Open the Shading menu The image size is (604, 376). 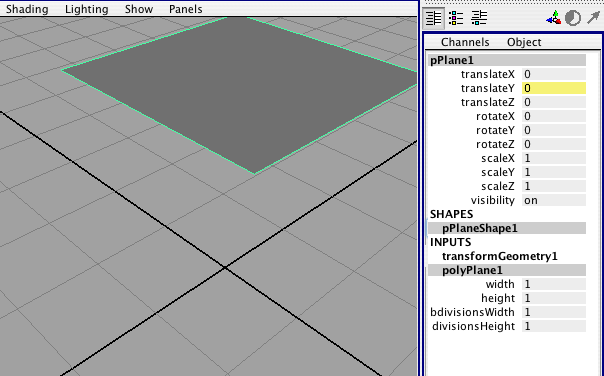point(27,9)
